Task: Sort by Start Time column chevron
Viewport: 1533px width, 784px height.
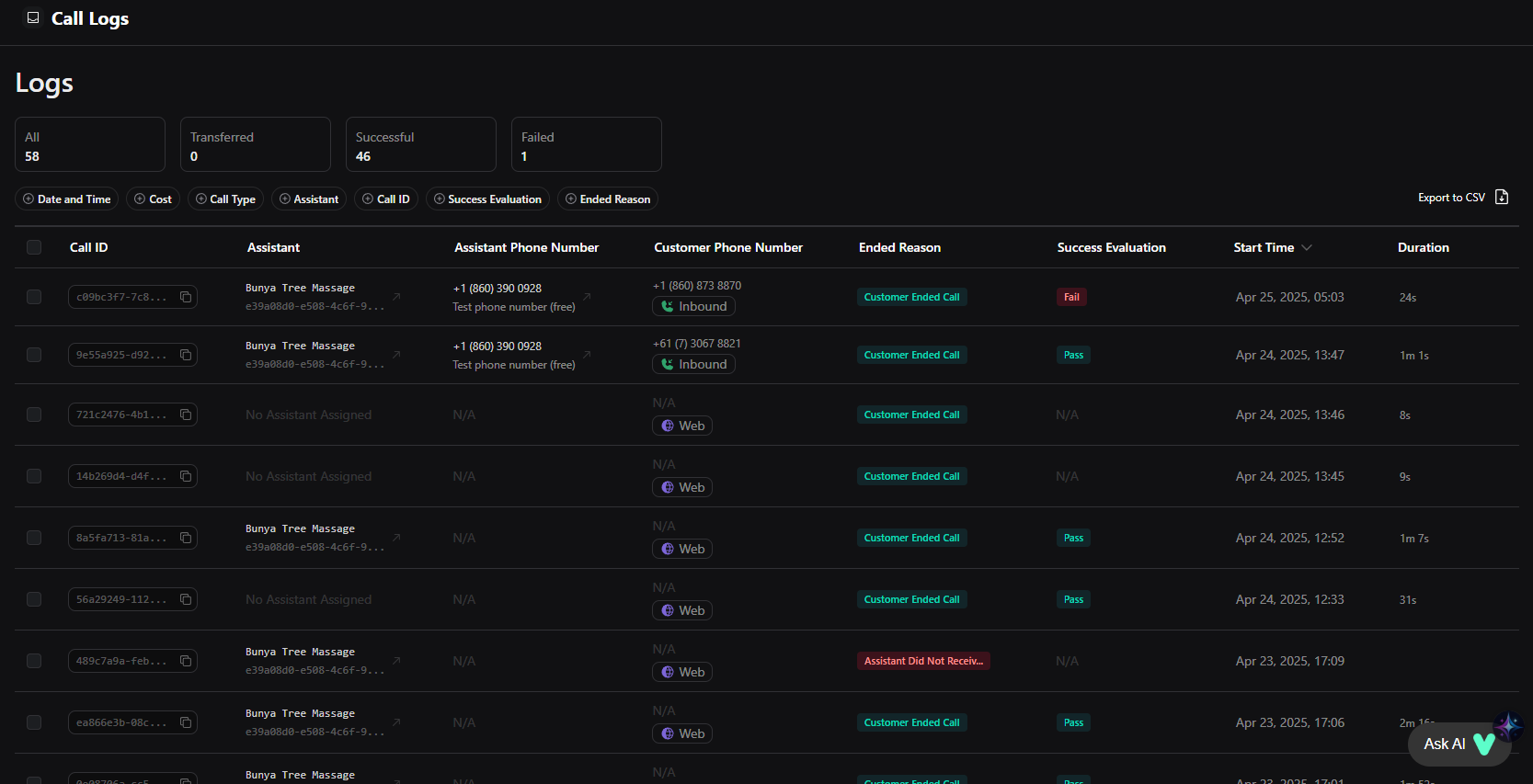Action: click(1307, 247)
